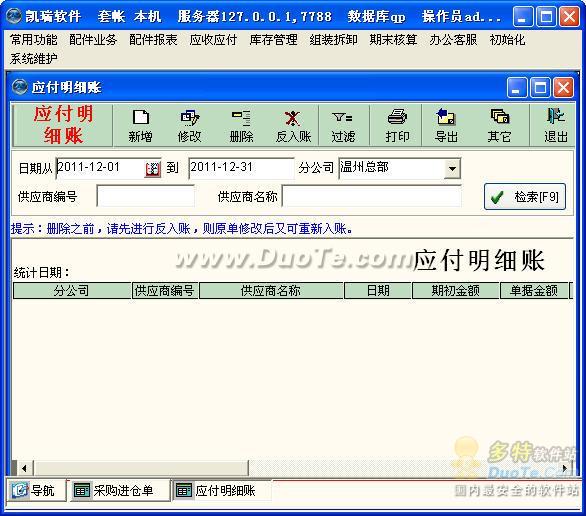Open the 配件报表 menu
Viewport: 586px width, 516px height.
[153, 40]
